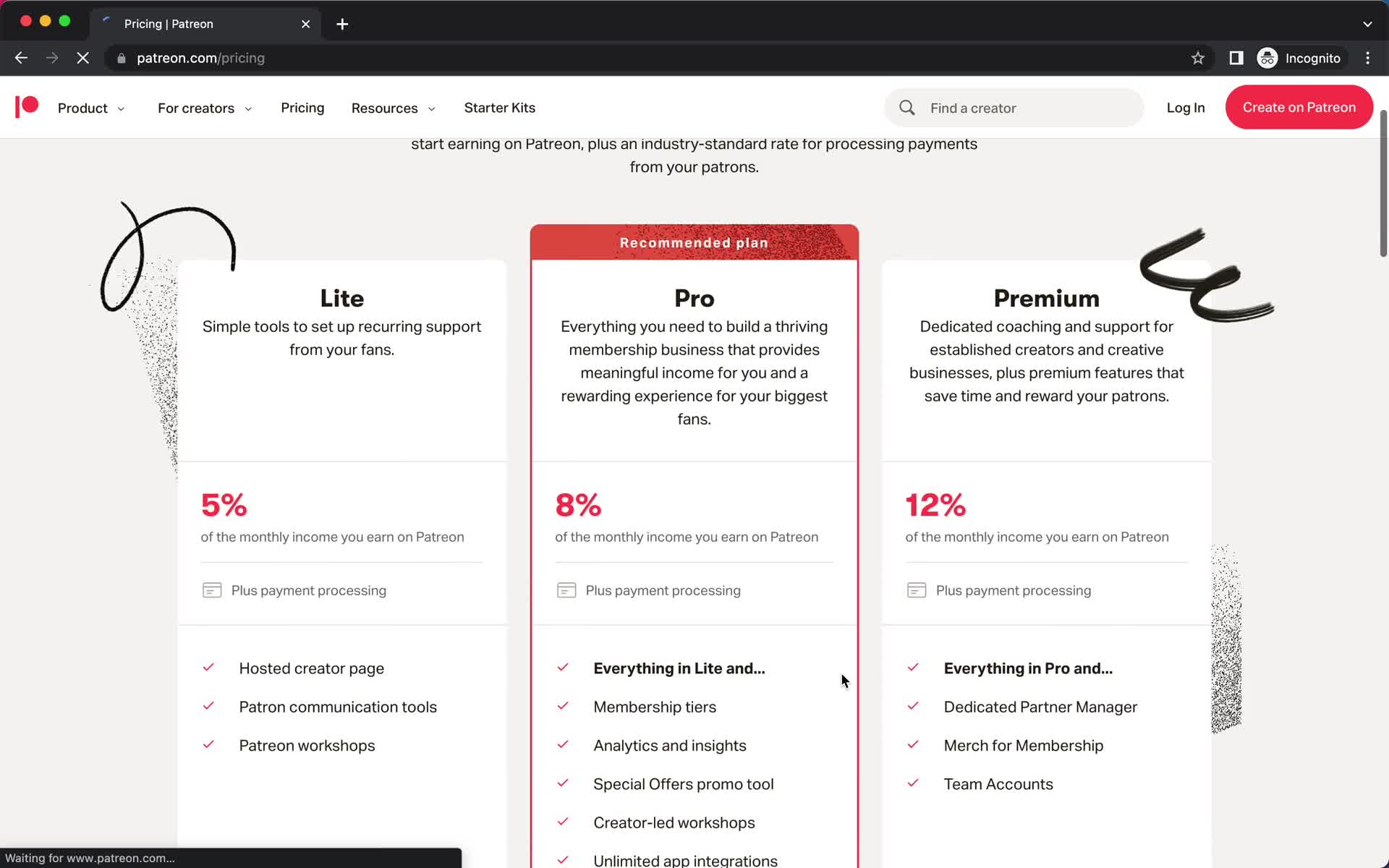Click the Patreon logo icon top left
The width and height of the screenshot is (1389, 868).
[x=27, y=107]
